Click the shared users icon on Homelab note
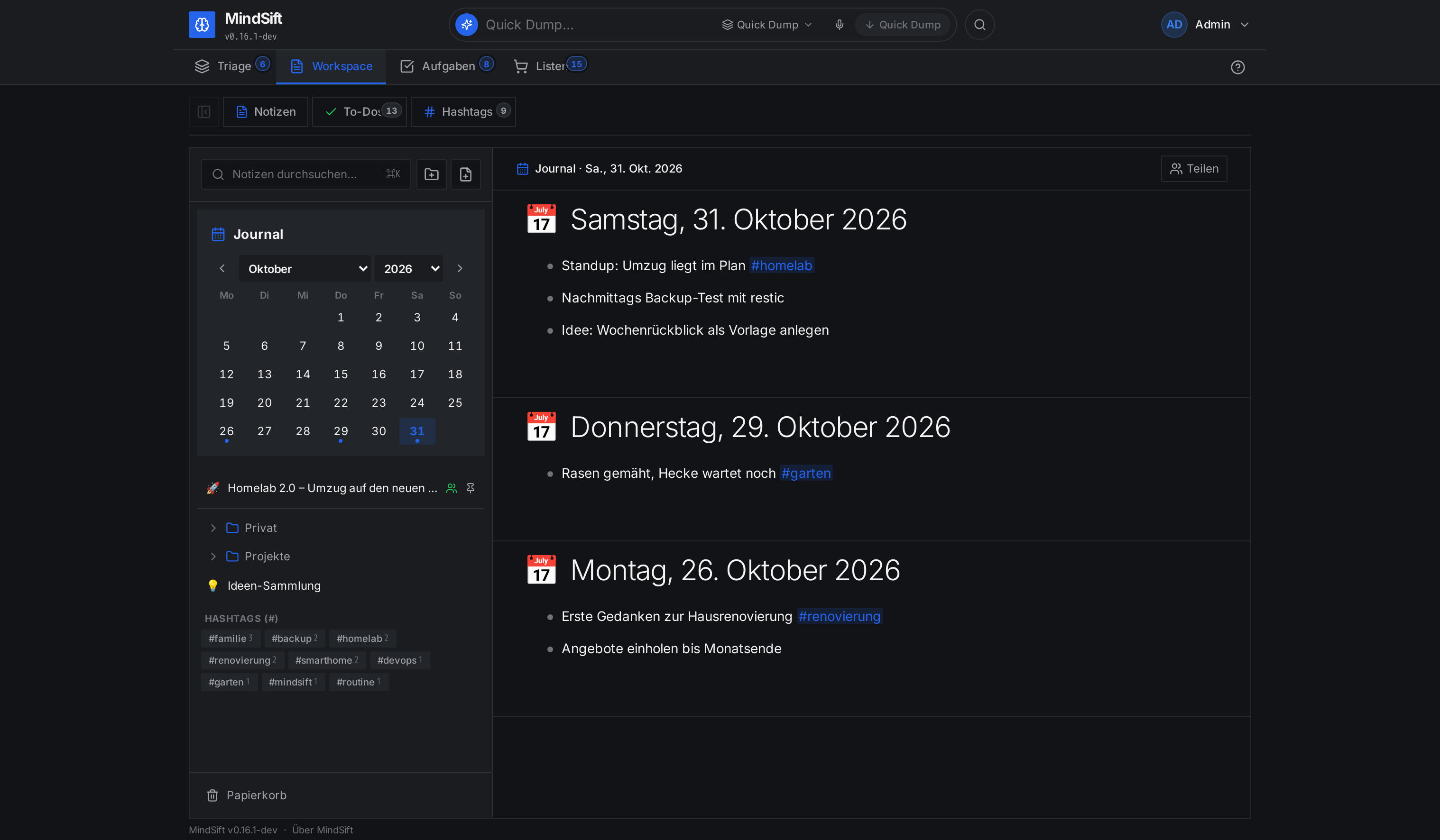 coord(452,488)
